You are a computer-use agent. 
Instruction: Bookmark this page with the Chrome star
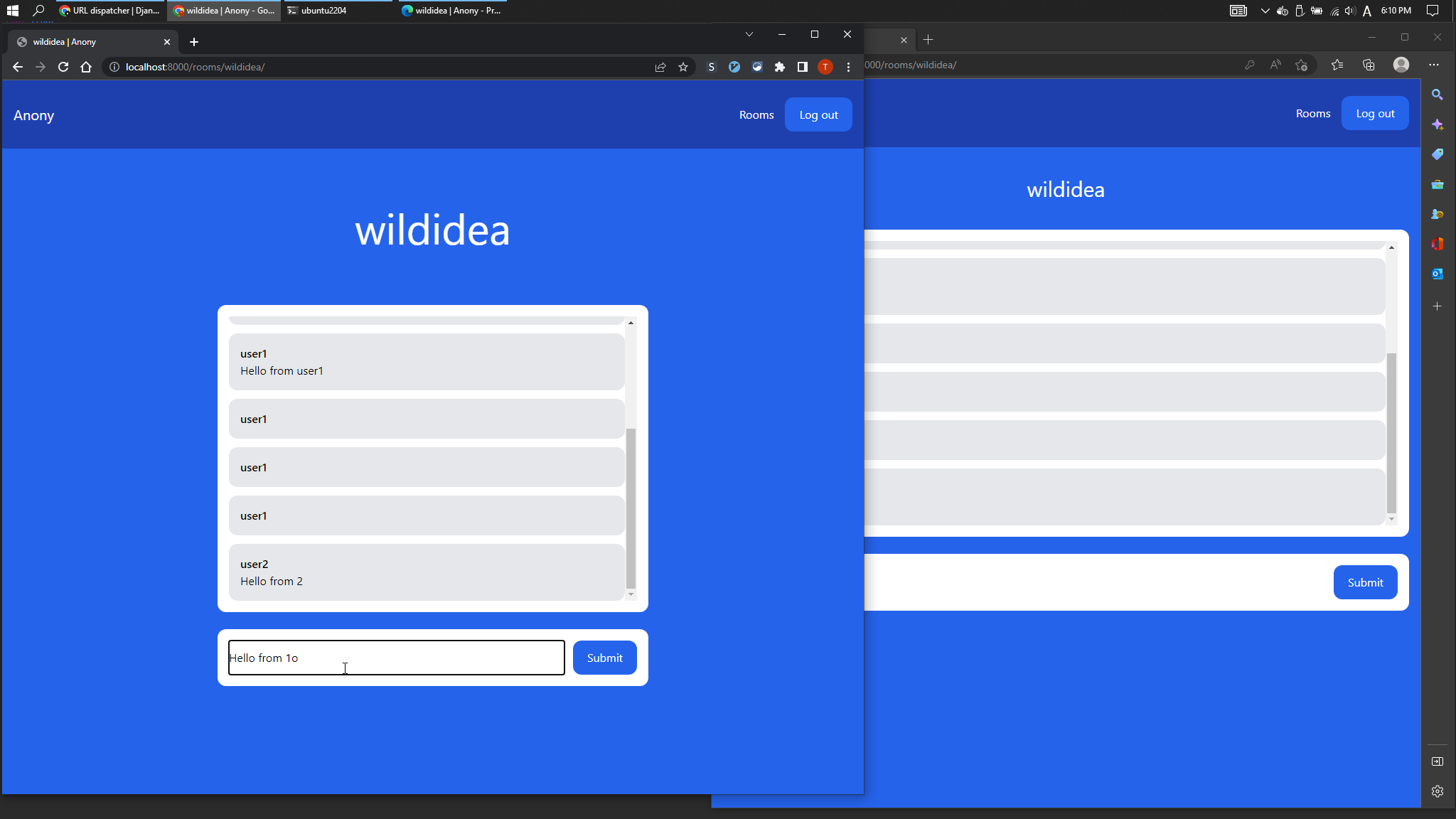click(683, 67)
